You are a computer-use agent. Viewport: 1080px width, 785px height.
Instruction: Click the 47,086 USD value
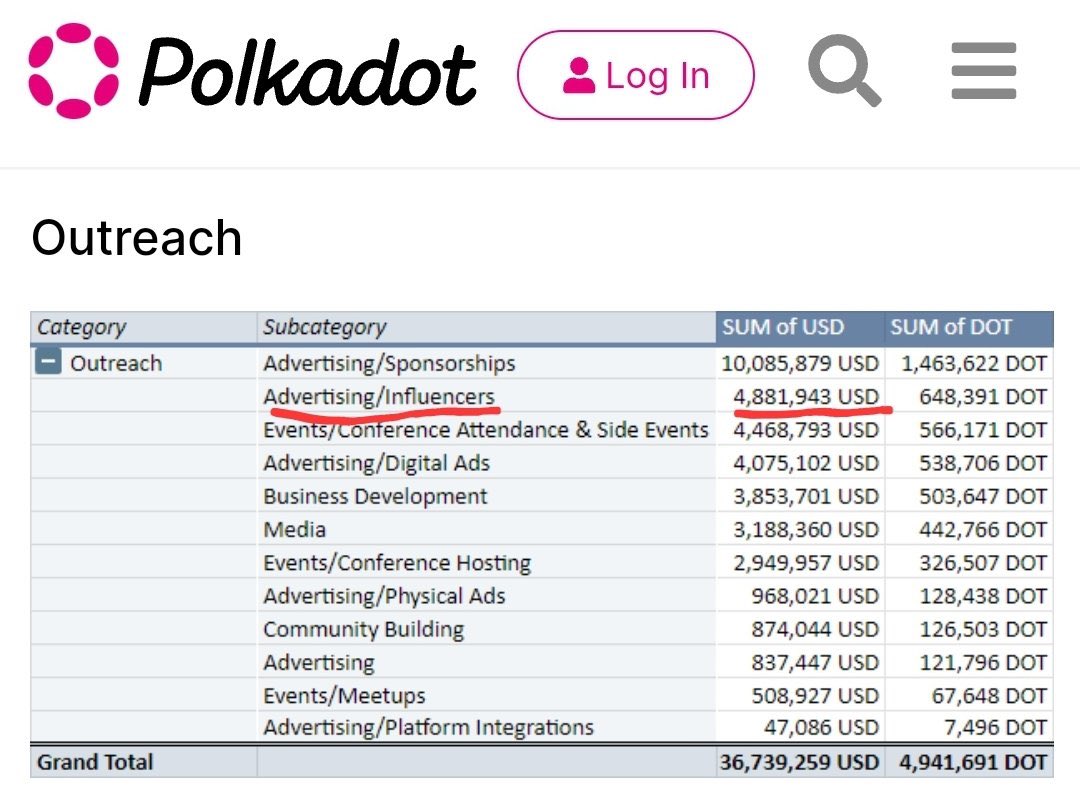[821, 727]
